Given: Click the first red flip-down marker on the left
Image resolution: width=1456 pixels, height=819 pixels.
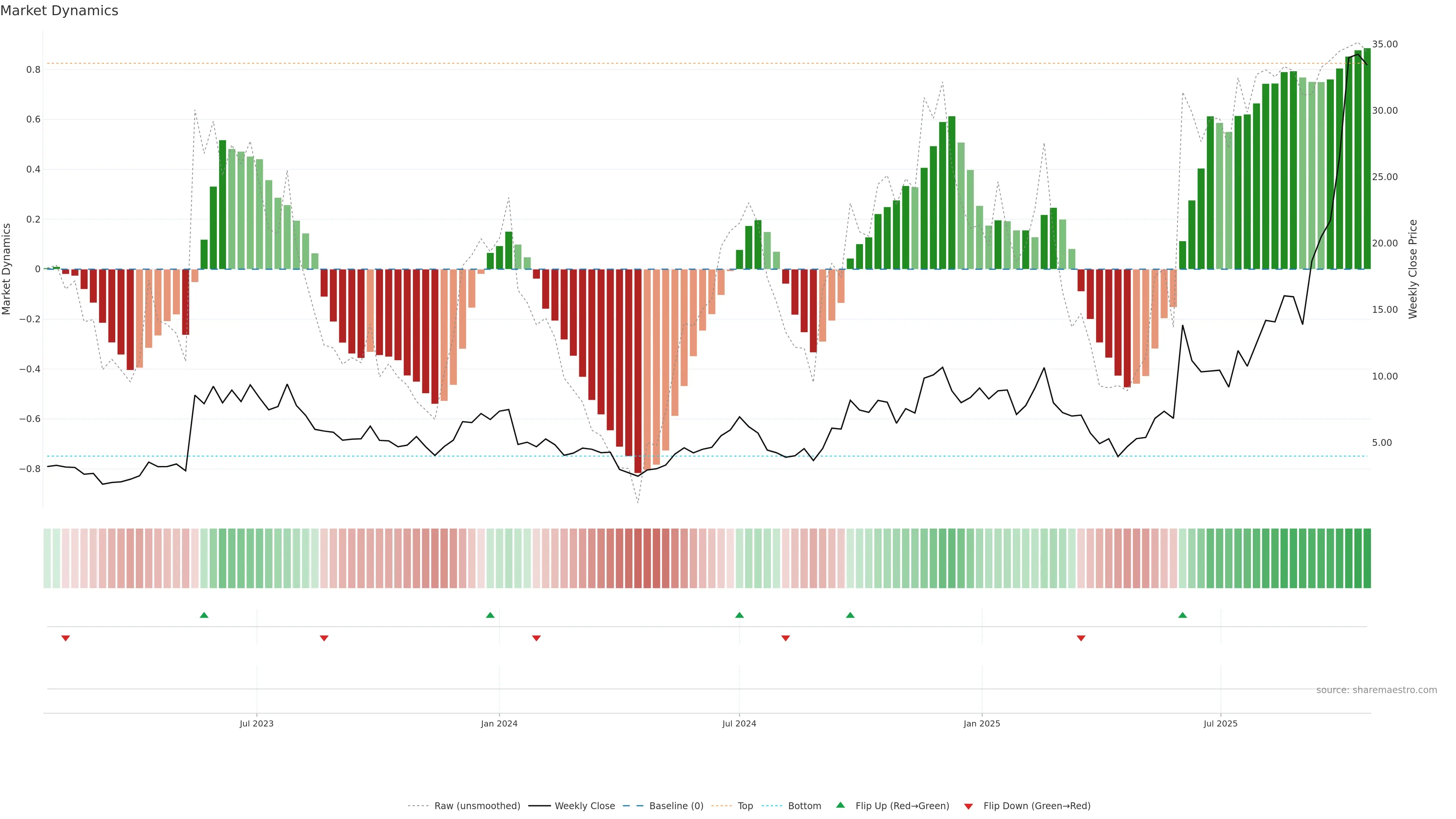Looking at the screenshot, I should (x=66, y=638).
